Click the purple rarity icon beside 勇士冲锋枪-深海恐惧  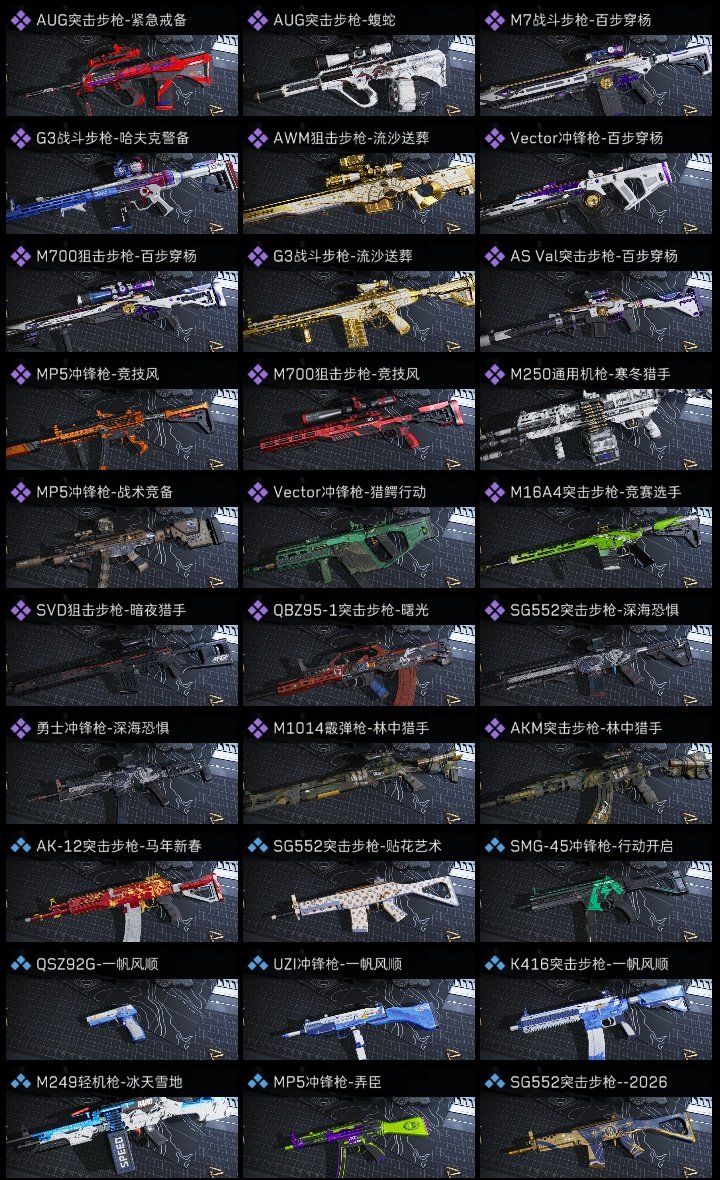pyautogui.click(x=20, y=728)
